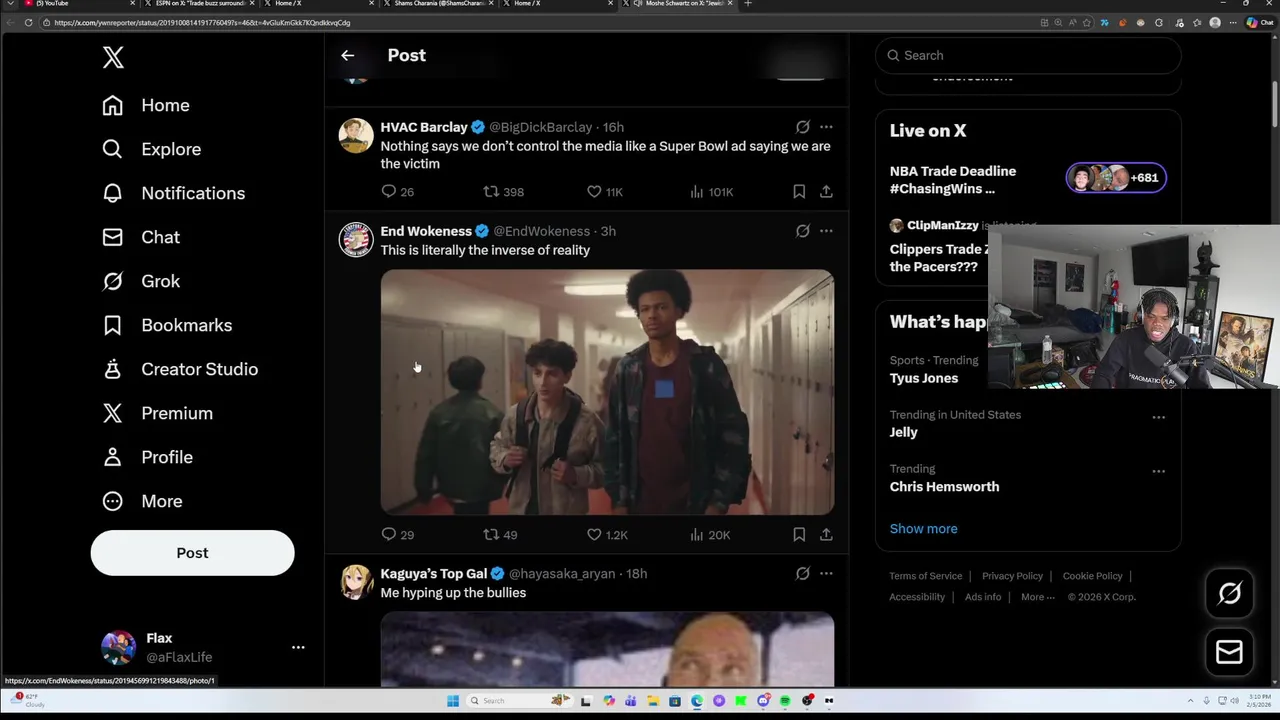Click the X search field
The image size is (1280, 720).
[1028, 55]
